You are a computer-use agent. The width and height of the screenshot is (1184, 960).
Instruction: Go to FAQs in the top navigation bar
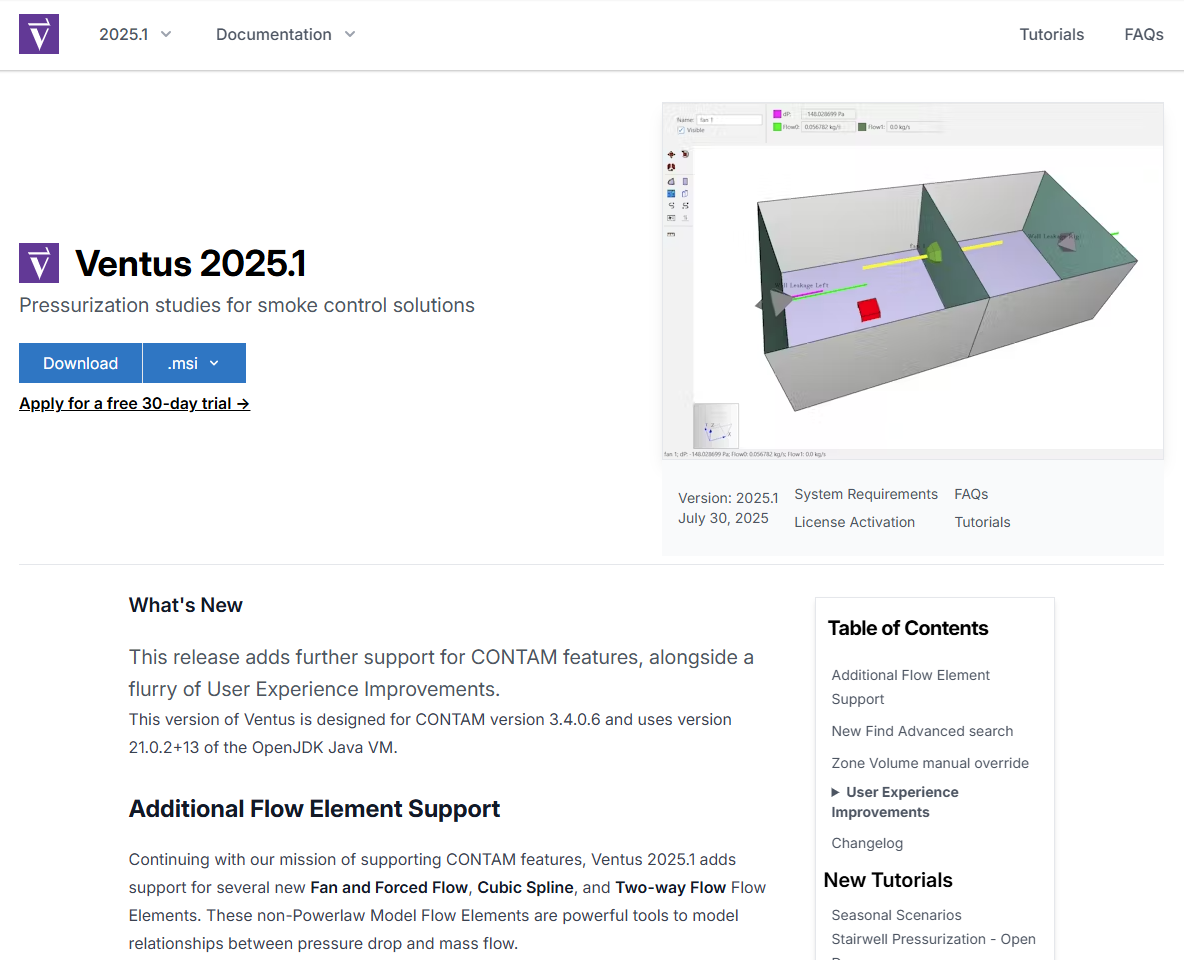1143,35
